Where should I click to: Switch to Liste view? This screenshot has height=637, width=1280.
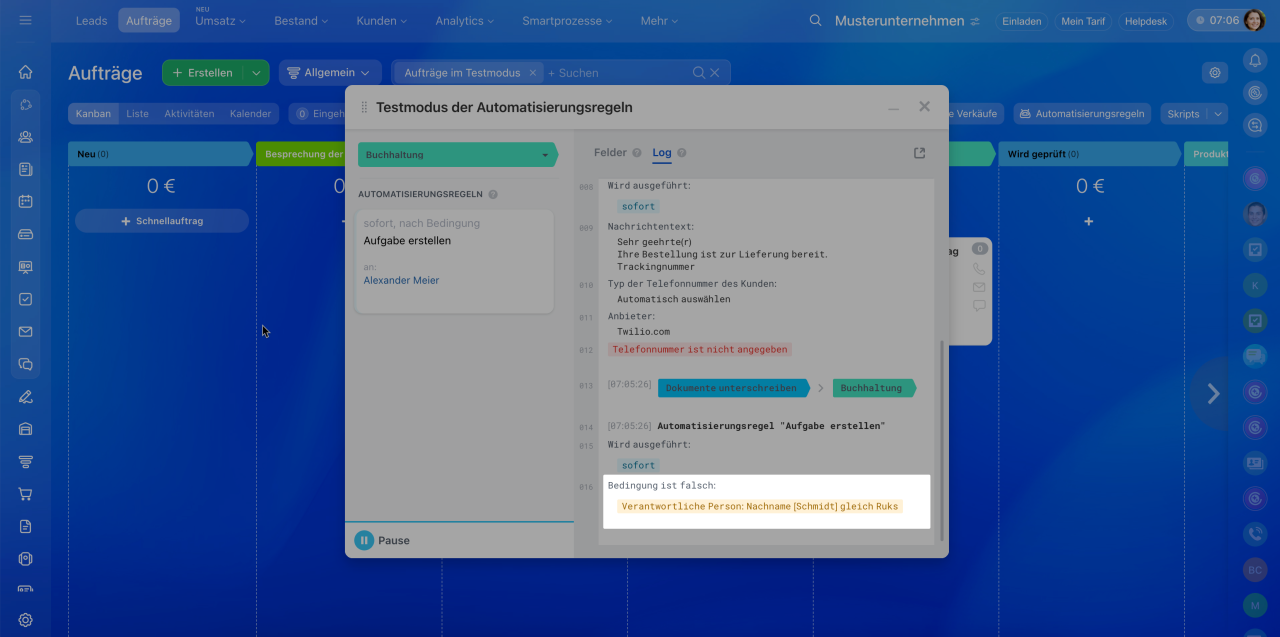click(137, 114)
